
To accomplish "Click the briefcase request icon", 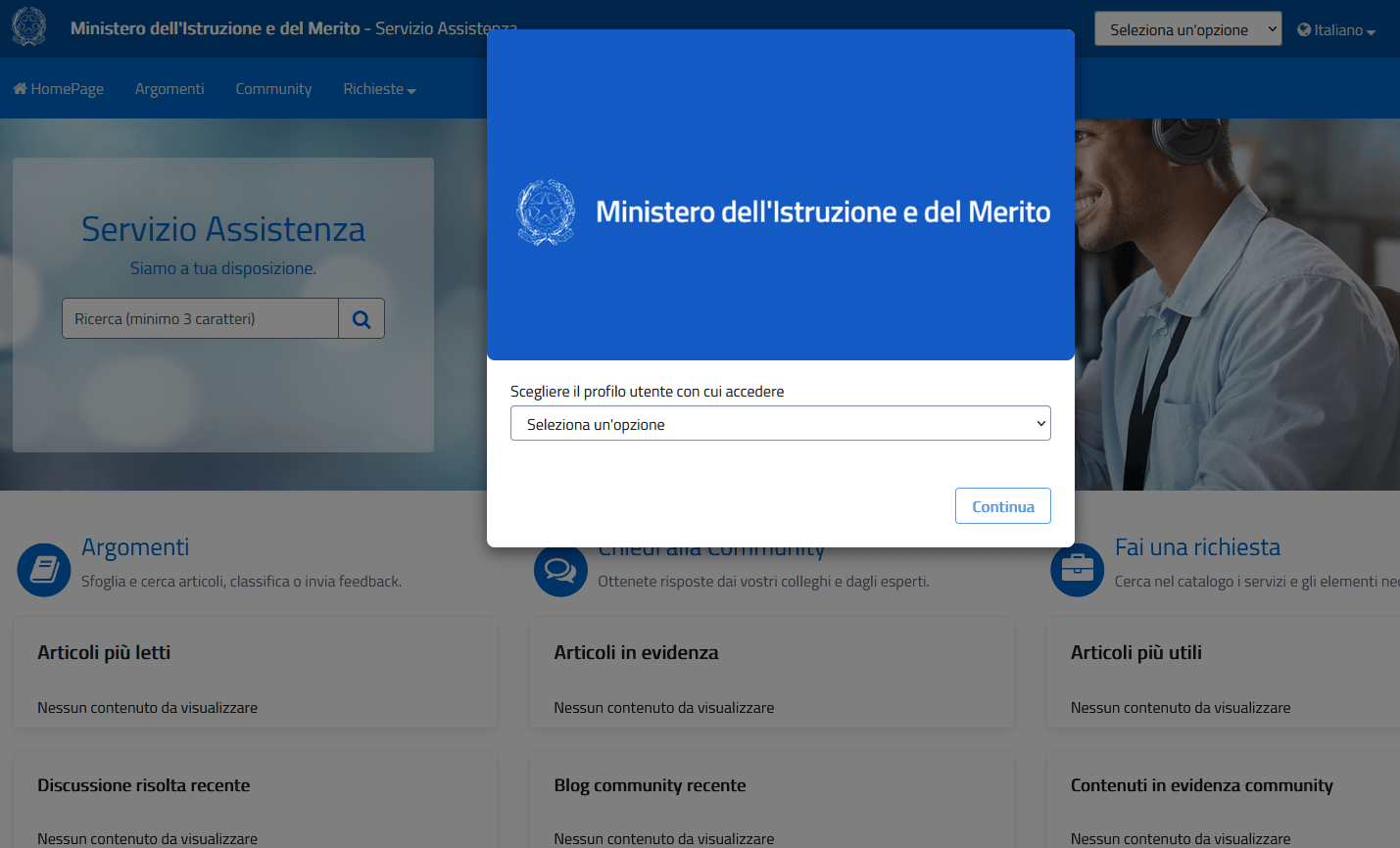I will click(x=1077, y=570).
